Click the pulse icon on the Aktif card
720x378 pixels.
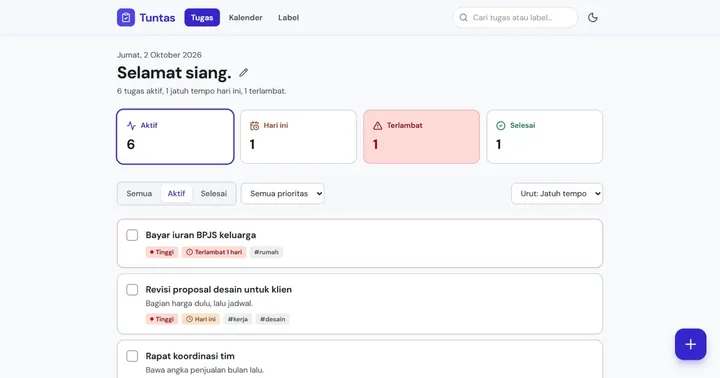pyautogui.click(x=131, y=125)
